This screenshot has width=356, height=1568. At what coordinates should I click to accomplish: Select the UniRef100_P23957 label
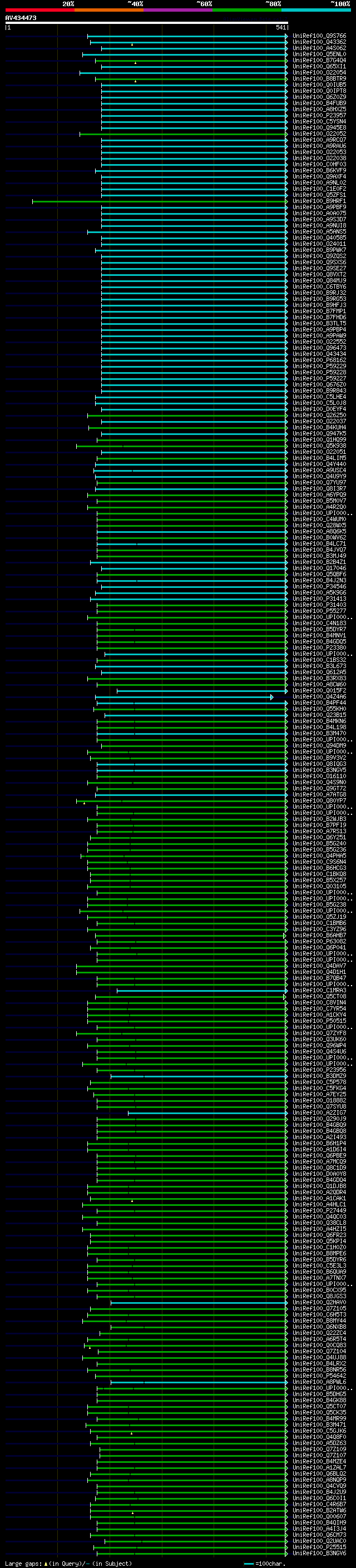click(x=319, y=116)
